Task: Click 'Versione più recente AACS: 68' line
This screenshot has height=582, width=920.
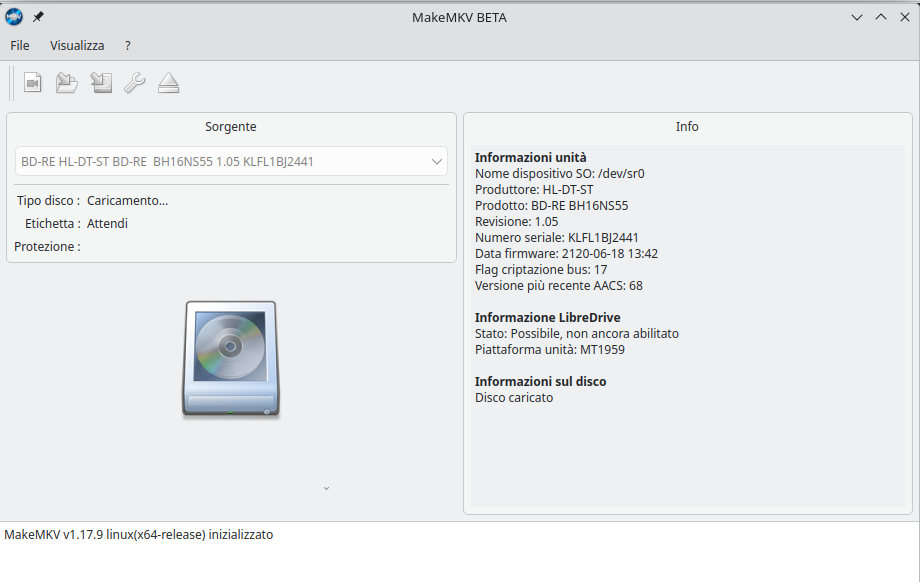Action: coord(559,286)
